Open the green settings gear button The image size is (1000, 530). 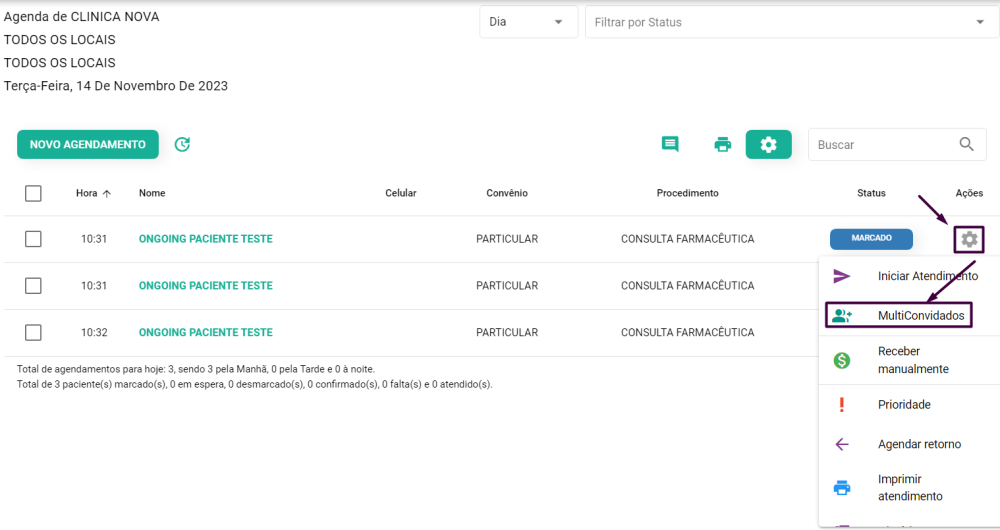click(768, 144)
